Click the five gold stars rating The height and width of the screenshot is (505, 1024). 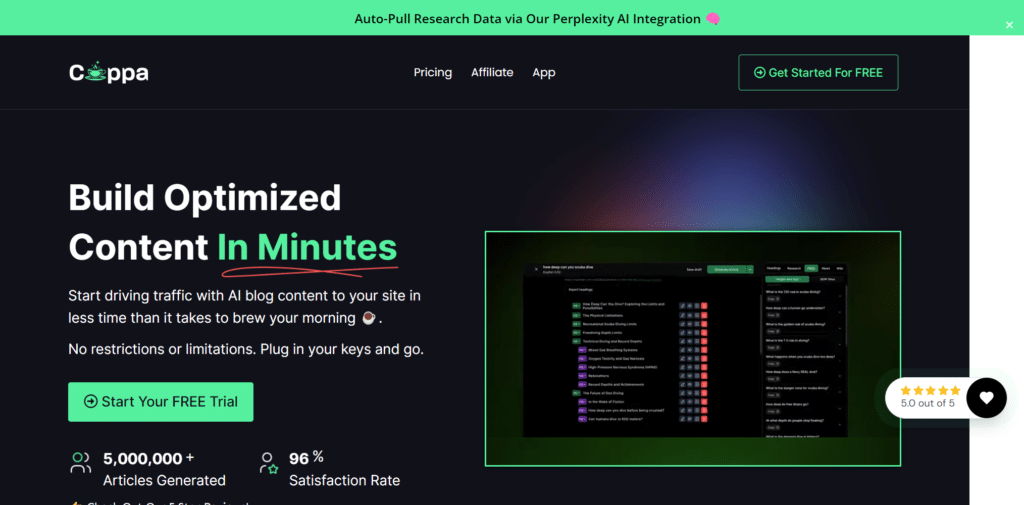click(930, 390)
